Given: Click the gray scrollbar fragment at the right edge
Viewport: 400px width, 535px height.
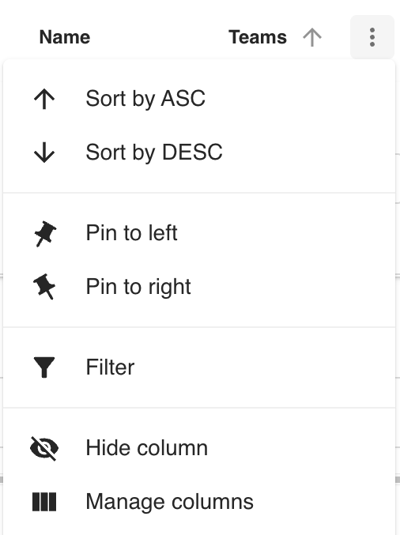Looking at the screenshot, I should 398,480.
